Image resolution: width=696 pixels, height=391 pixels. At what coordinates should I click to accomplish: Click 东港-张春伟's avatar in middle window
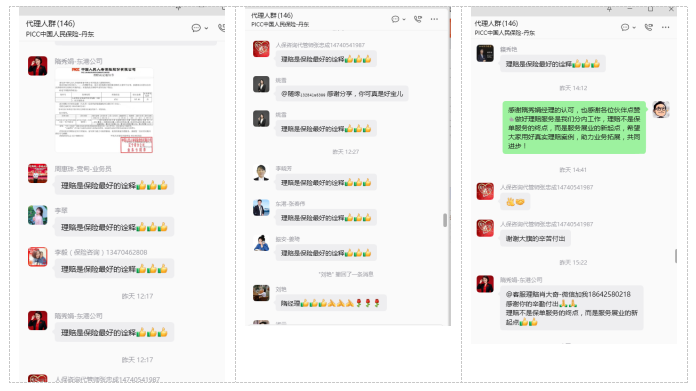261,208
